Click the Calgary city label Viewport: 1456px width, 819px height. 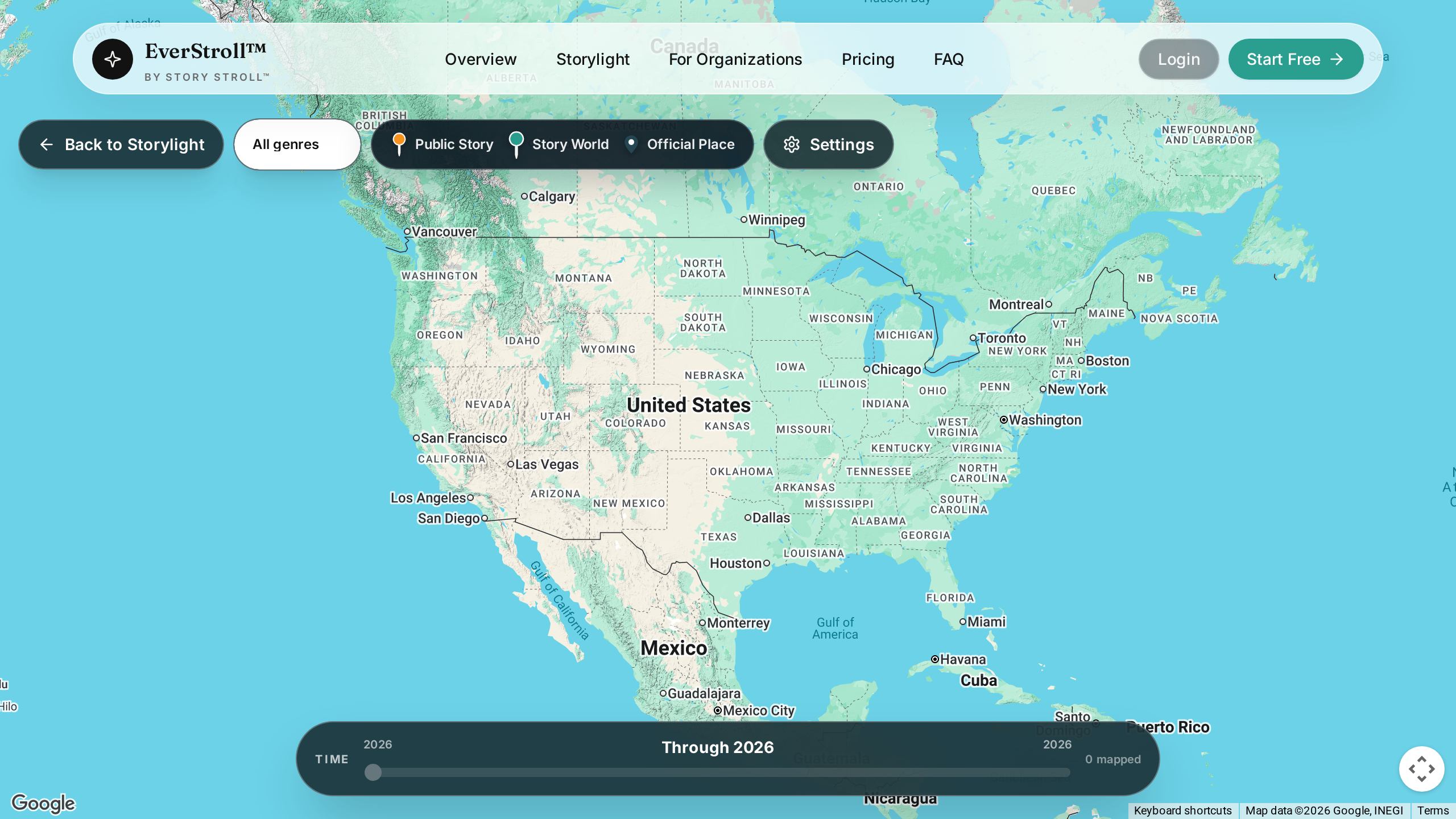[x=552, y=196]
